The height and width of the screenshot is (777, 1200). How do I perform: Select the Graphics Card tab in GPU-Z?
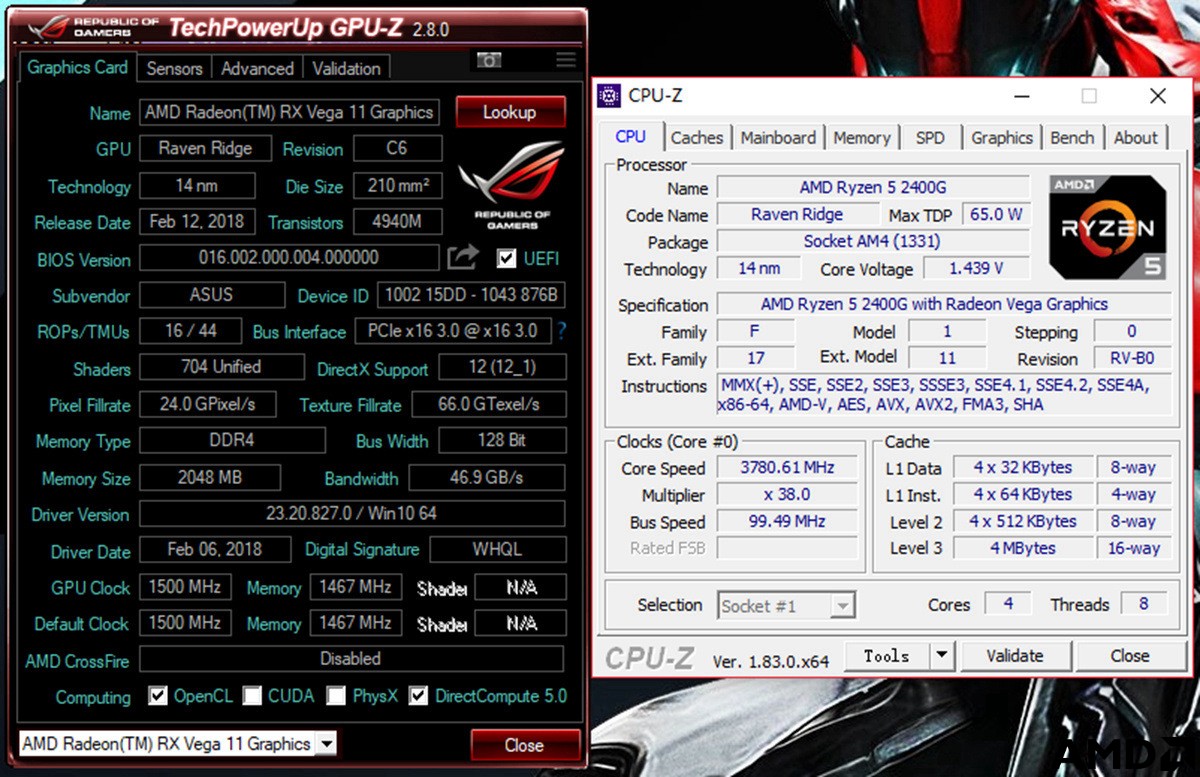pos(77,67)
